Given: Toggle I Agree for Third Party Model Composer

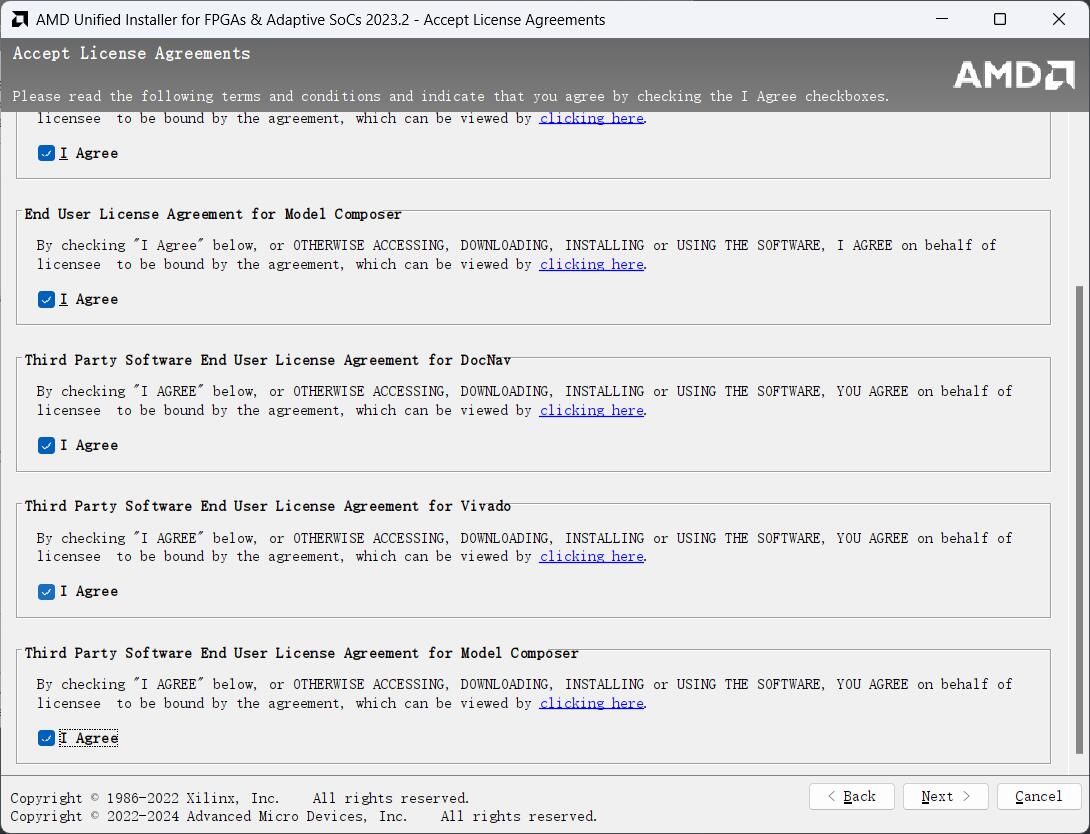Looking at the screenshot, I should (x=46, y=738).
